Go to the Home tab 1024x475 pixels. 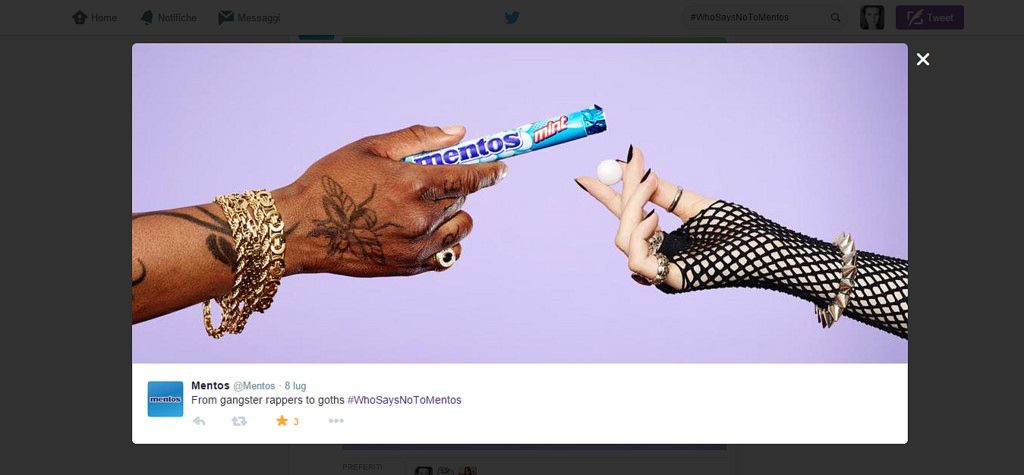click(x=95, y=18)
